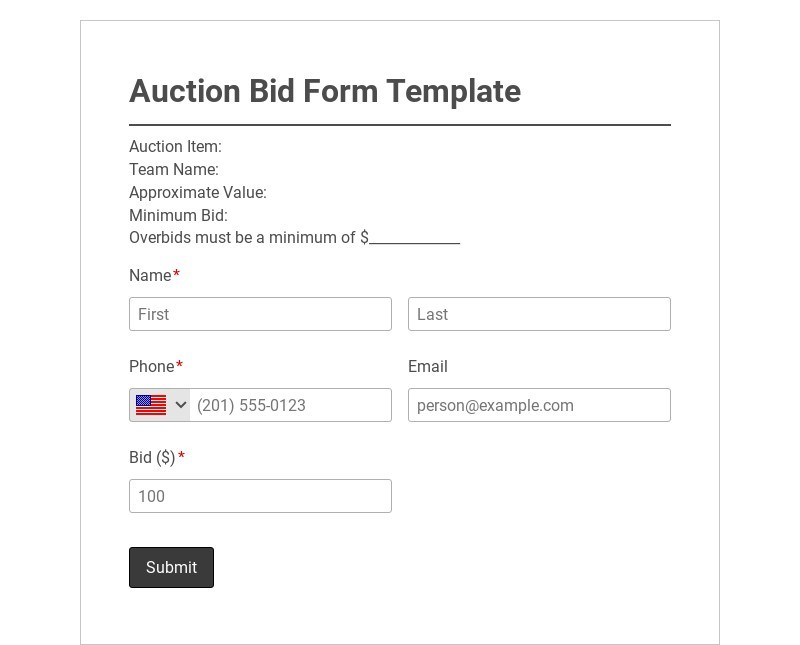800x645 pixels.
Task: Click the Email address field
Action: pos(539,405)
